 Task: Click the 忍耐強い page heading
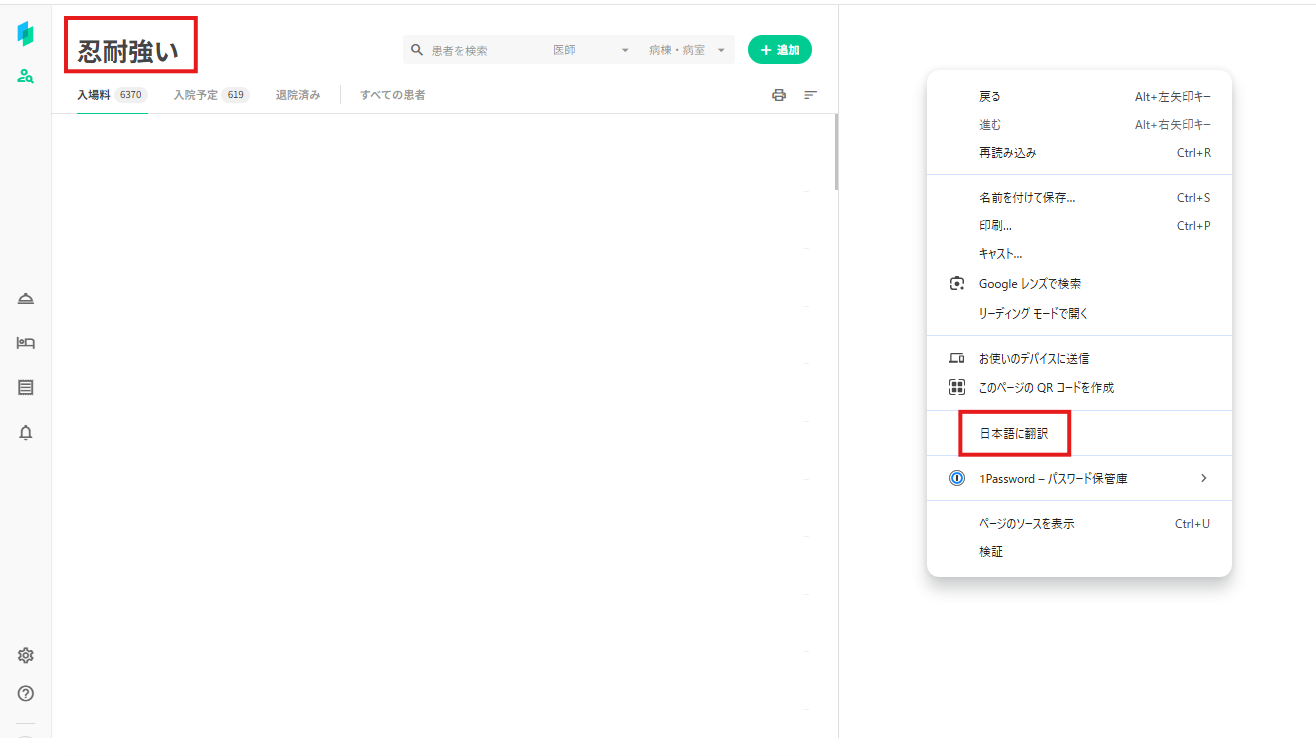click(129, 52)
